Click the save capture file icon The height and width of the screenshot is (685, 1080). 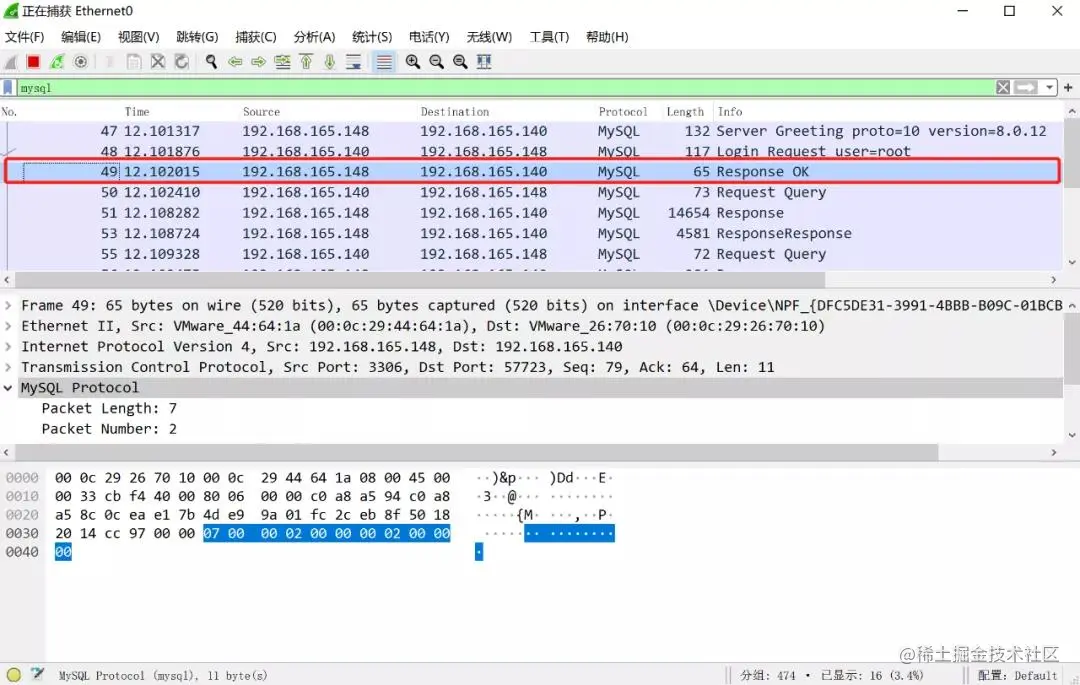134,62
